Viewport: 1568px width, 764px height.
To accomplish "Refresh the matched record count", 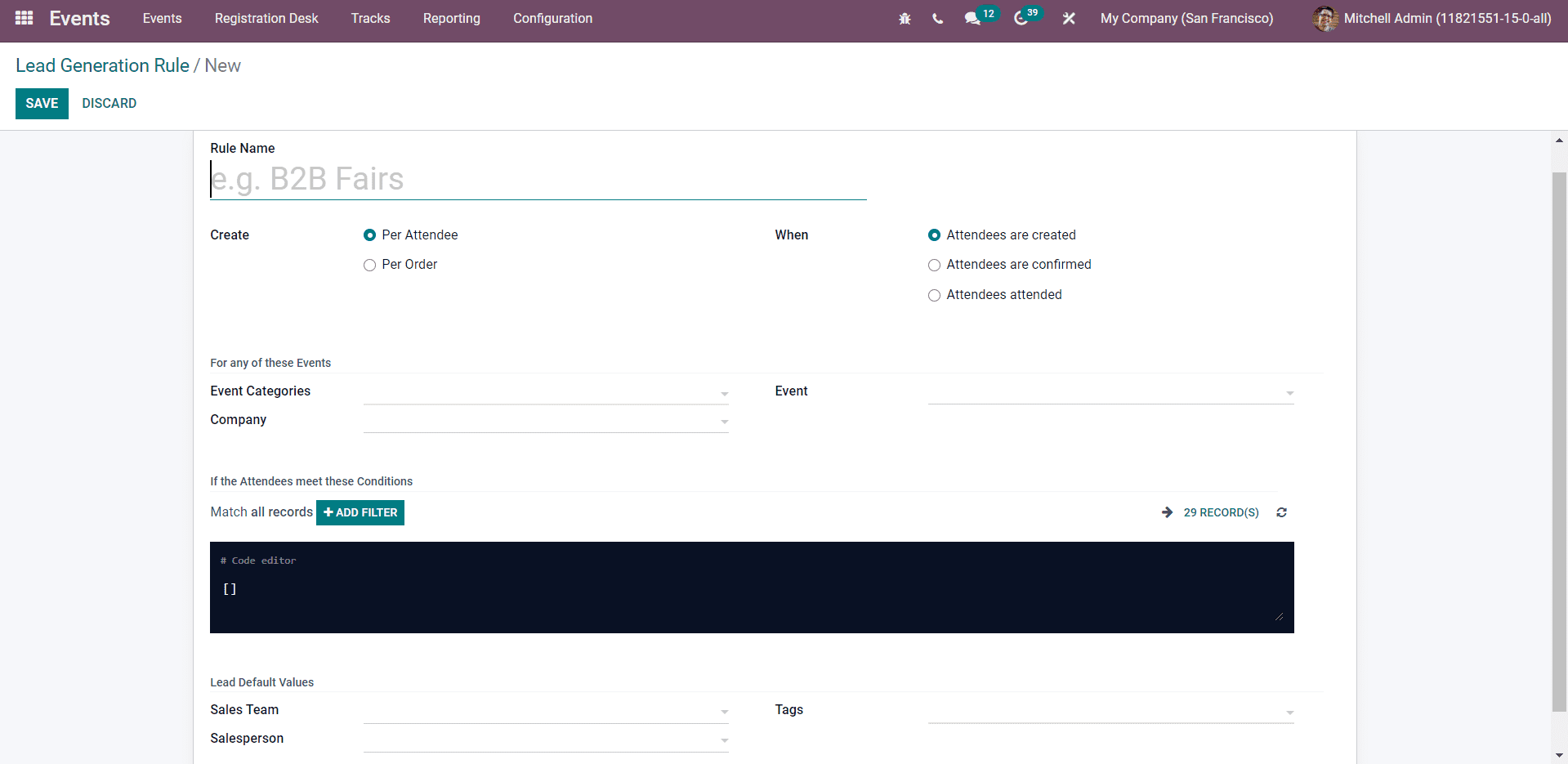I will (1281, 512).
